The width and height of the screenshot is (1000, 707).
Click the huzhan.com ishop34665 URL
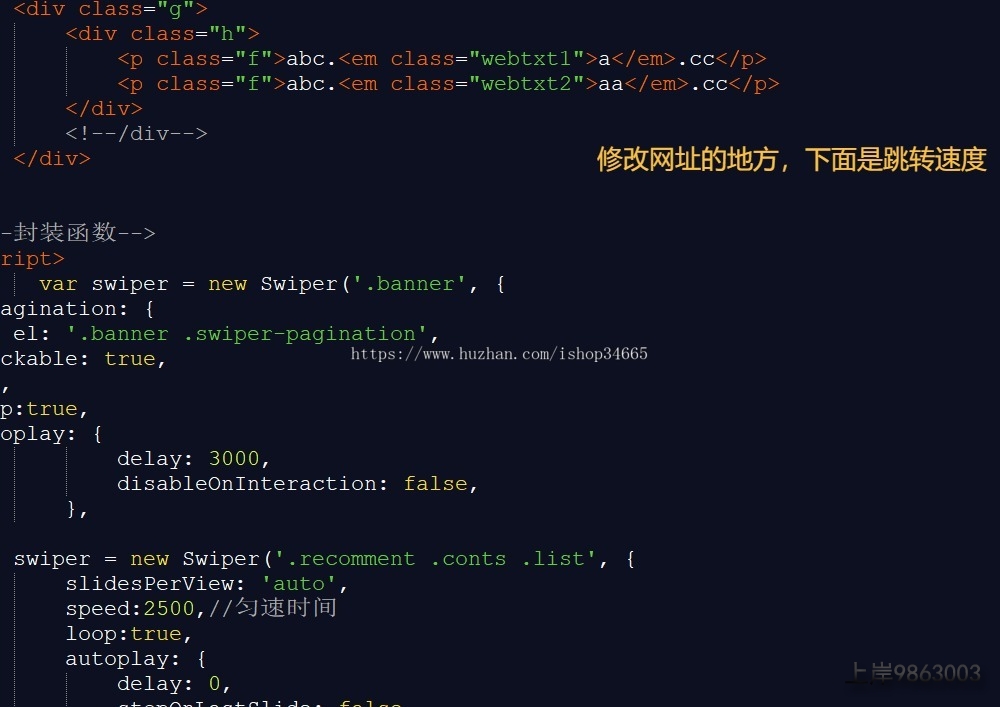point(499,354)
